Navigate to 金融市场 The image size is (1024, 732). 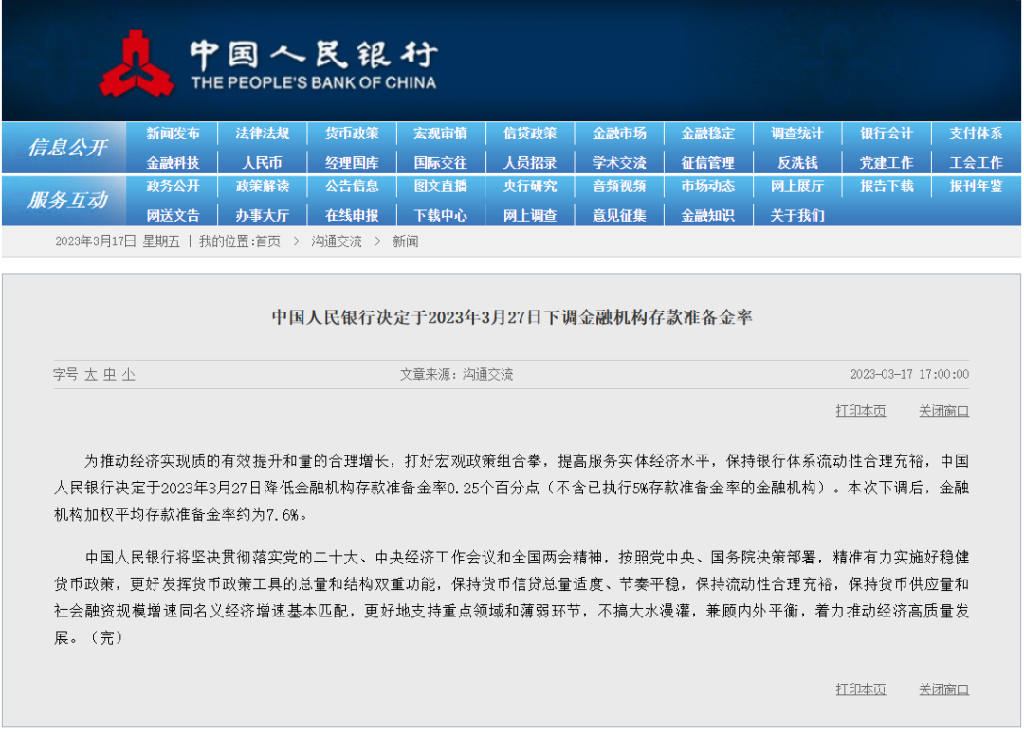pyautogui.click(x=620, y=133)
